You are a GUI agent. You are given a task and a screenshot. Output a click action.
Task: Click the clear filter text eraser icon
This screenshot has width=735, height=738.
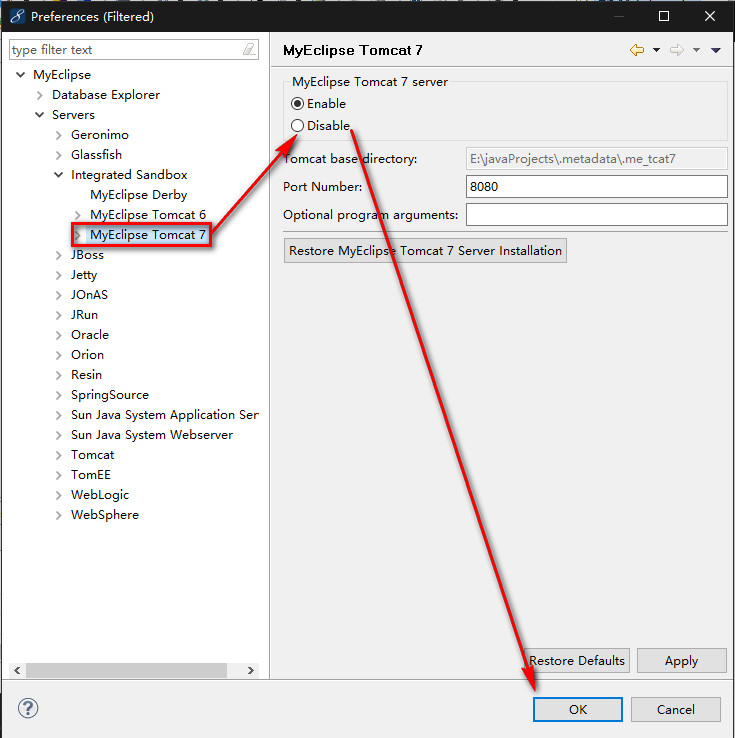pos(249,49)
